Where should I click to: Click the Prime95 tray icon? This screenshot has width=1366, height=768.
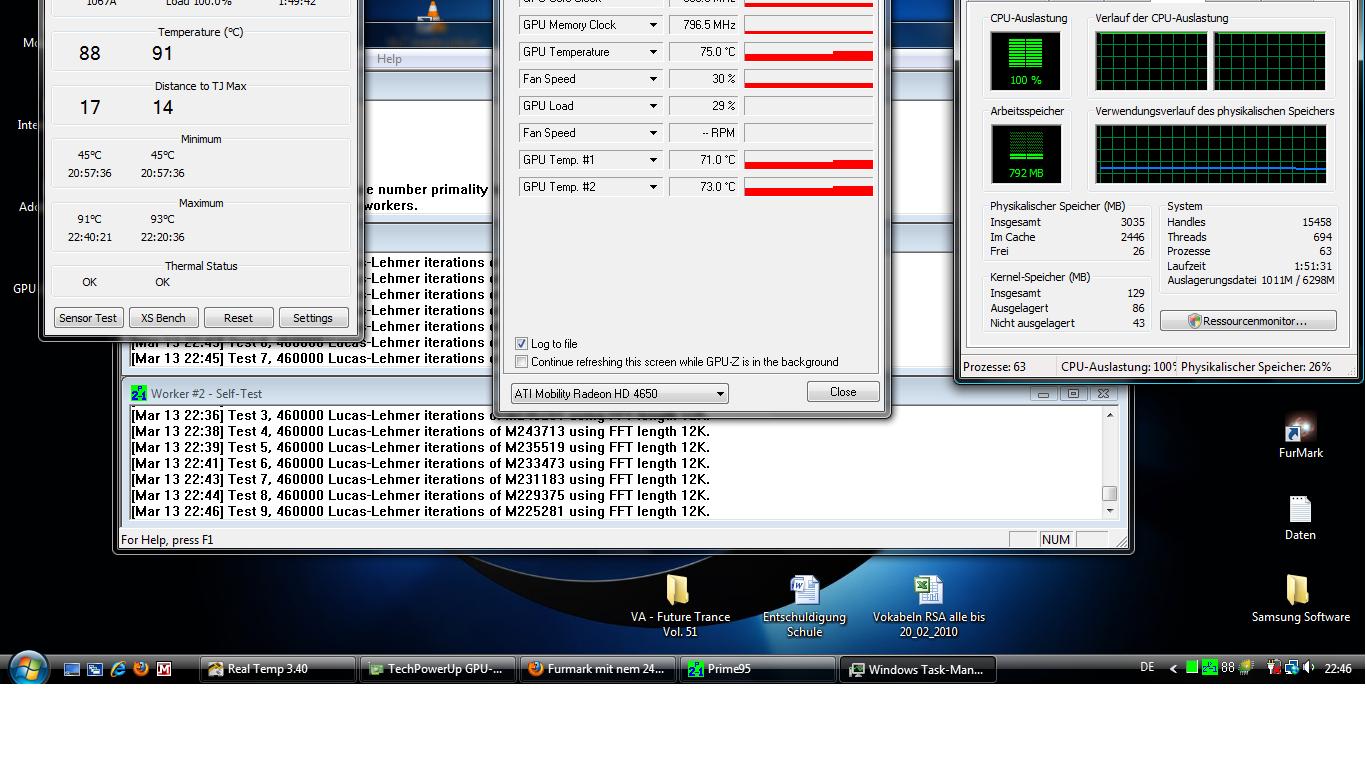[x=1210, y=668]
